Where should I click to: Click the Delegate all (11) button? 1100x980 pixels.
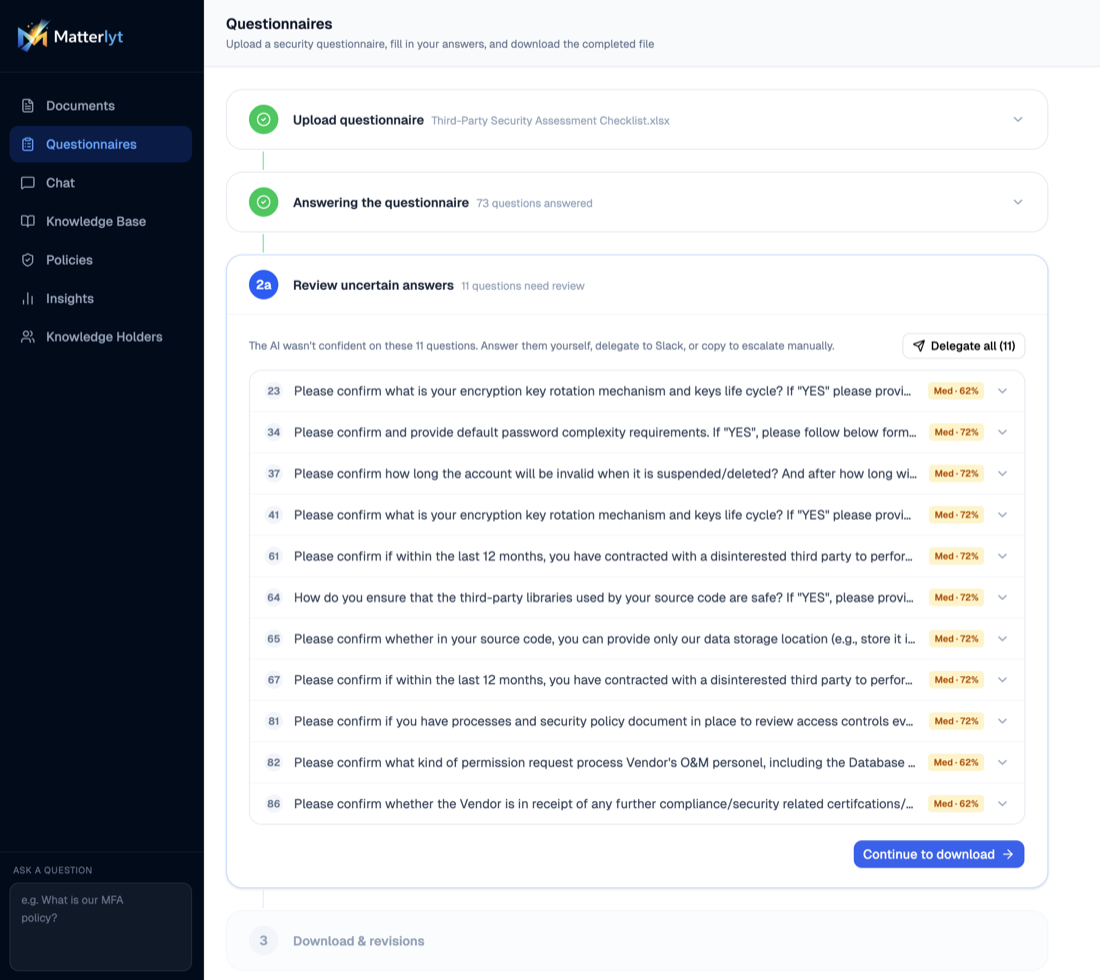coord(963,346)
